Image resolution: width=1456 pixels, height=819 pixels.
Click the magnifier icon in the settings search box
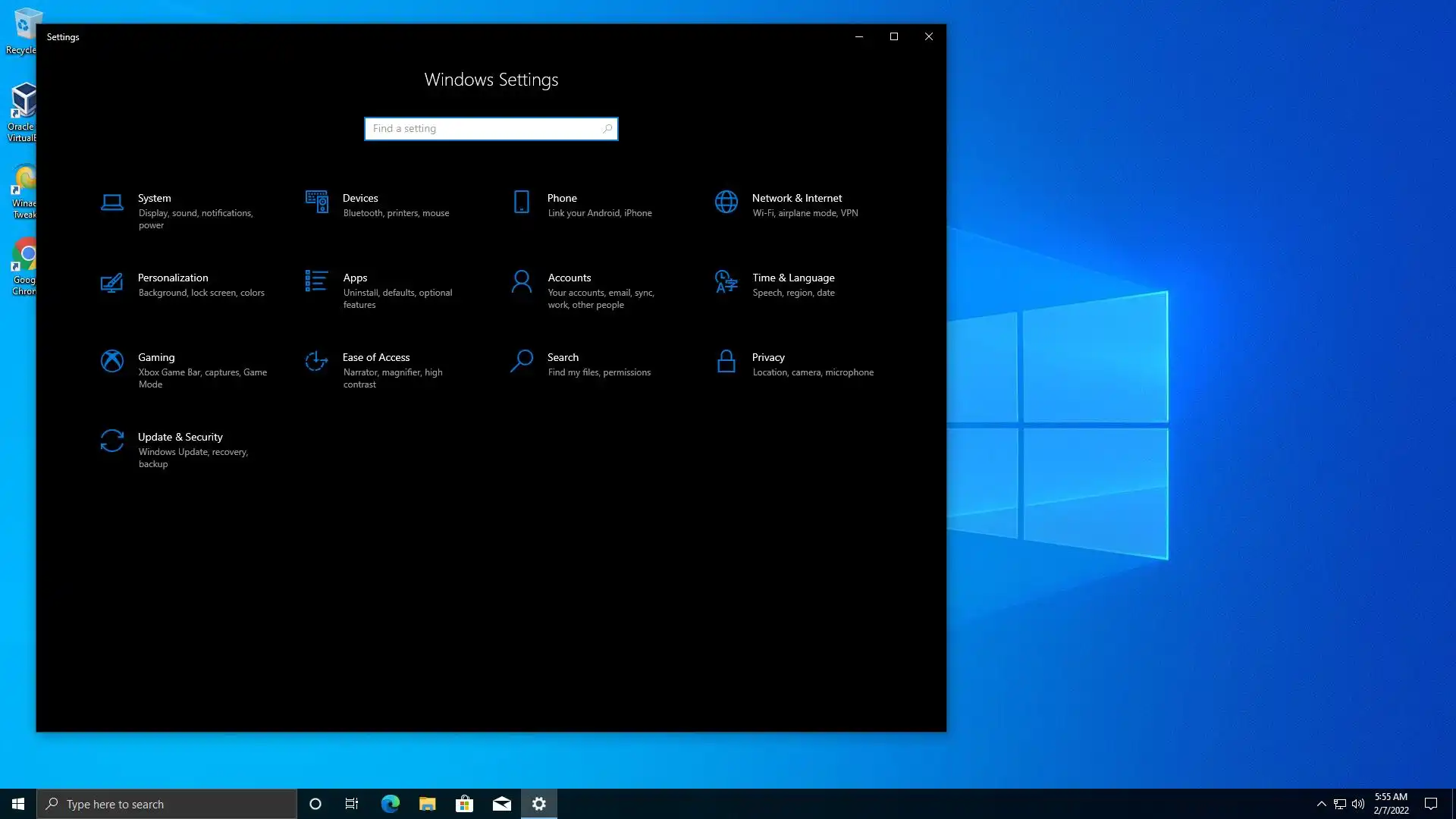click(x=607, y=129)
